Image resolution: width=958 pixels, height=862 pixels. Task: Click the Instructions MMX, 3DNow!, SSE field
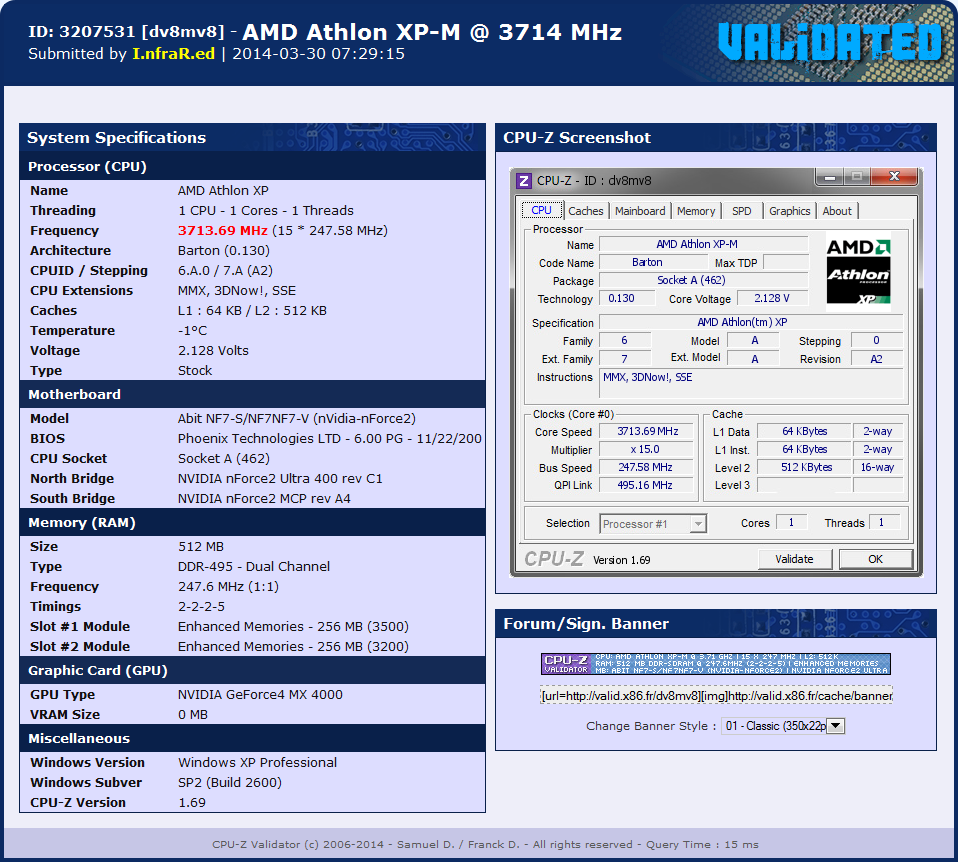[x=751, y=385]
